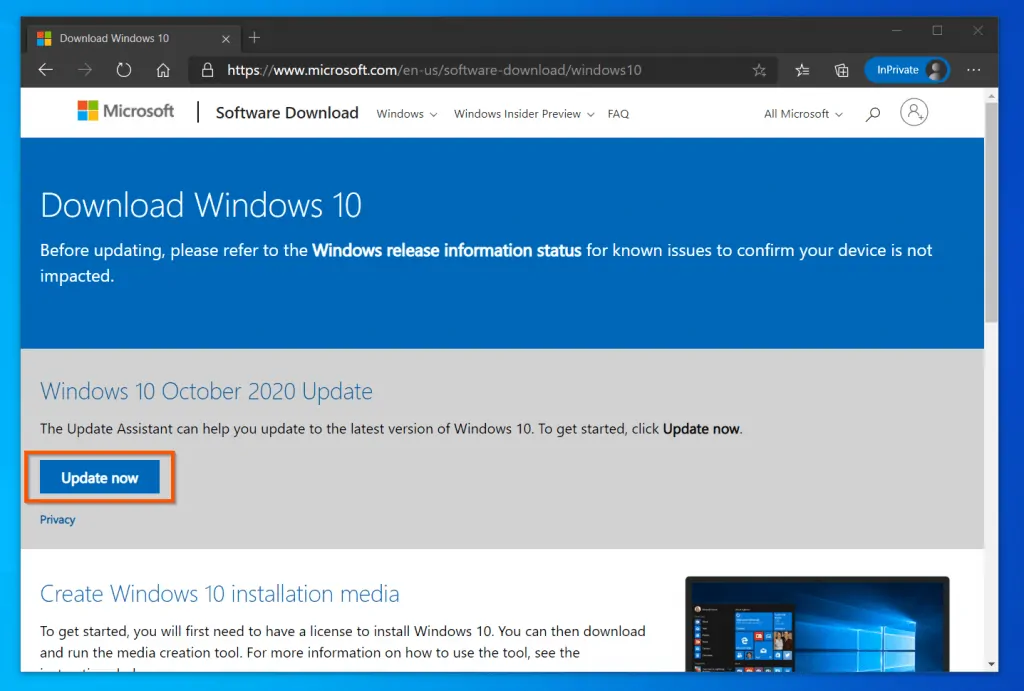1024x691 pixels.
Task: Open the Collections icon in the toolbar
Action: point(842,70)
